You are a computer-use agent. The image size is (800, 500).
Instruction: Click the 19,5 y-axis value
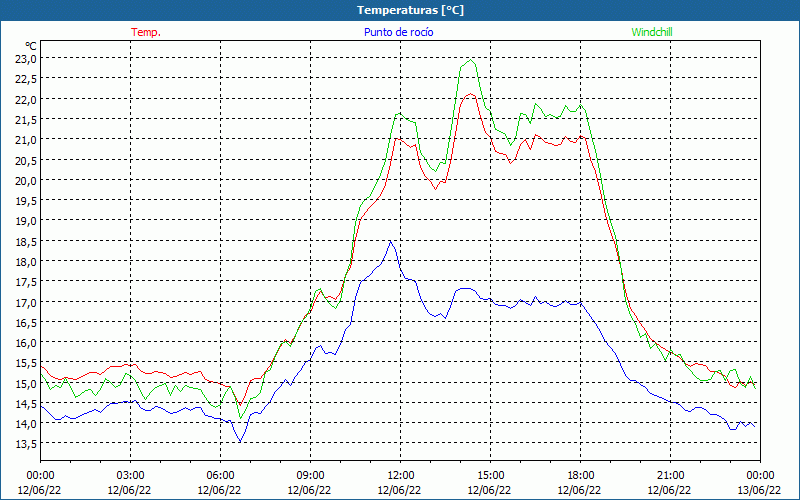(26, 201)
